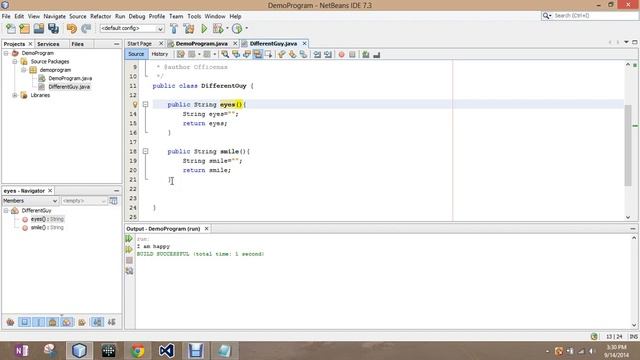The height and width of the screenshot is (360, 640).
Task: Expand the Libraries tree node
Action: tap(15, 95)
